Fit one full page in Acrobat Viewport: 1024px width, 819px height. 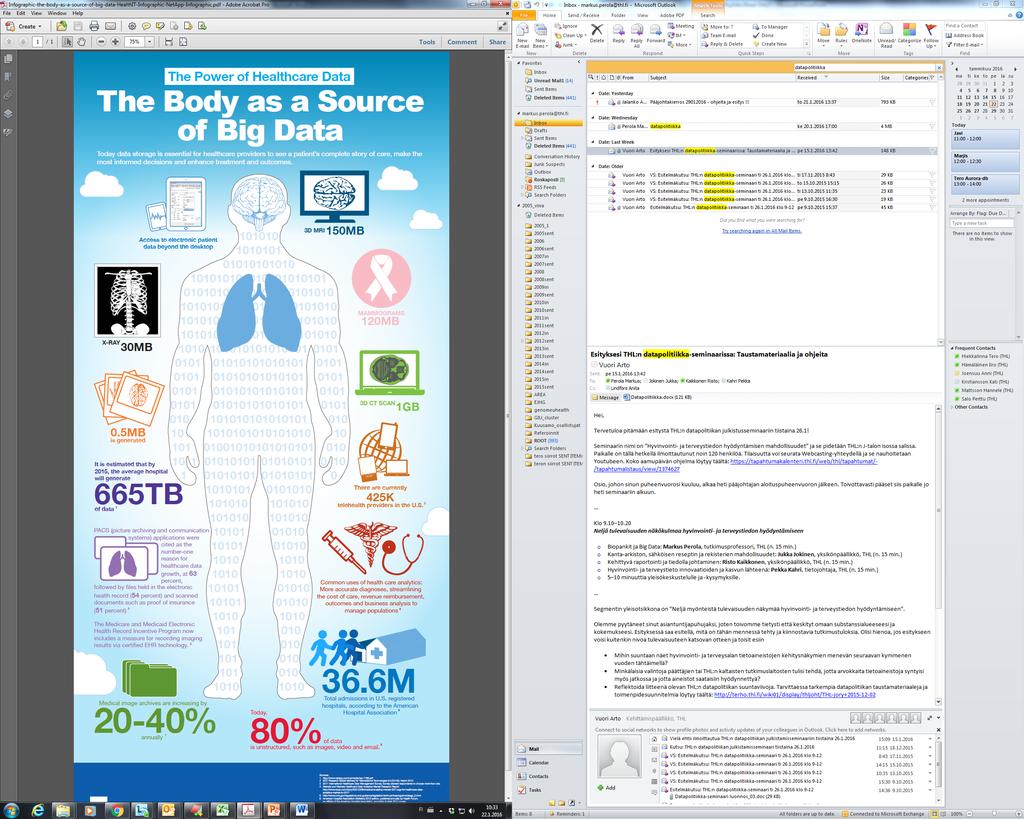click(184, 42)
